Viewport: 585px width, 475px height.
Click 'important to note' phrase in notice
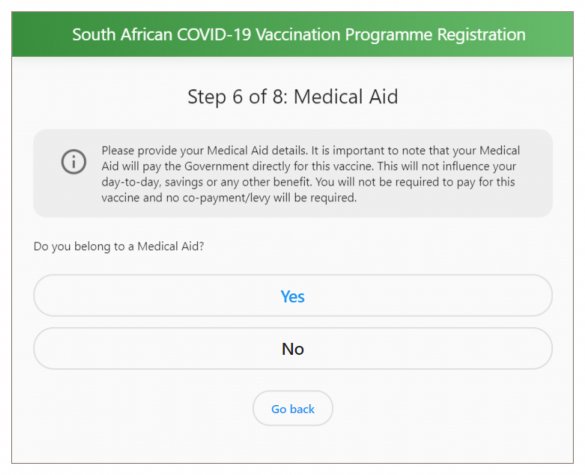pos(378,151)
